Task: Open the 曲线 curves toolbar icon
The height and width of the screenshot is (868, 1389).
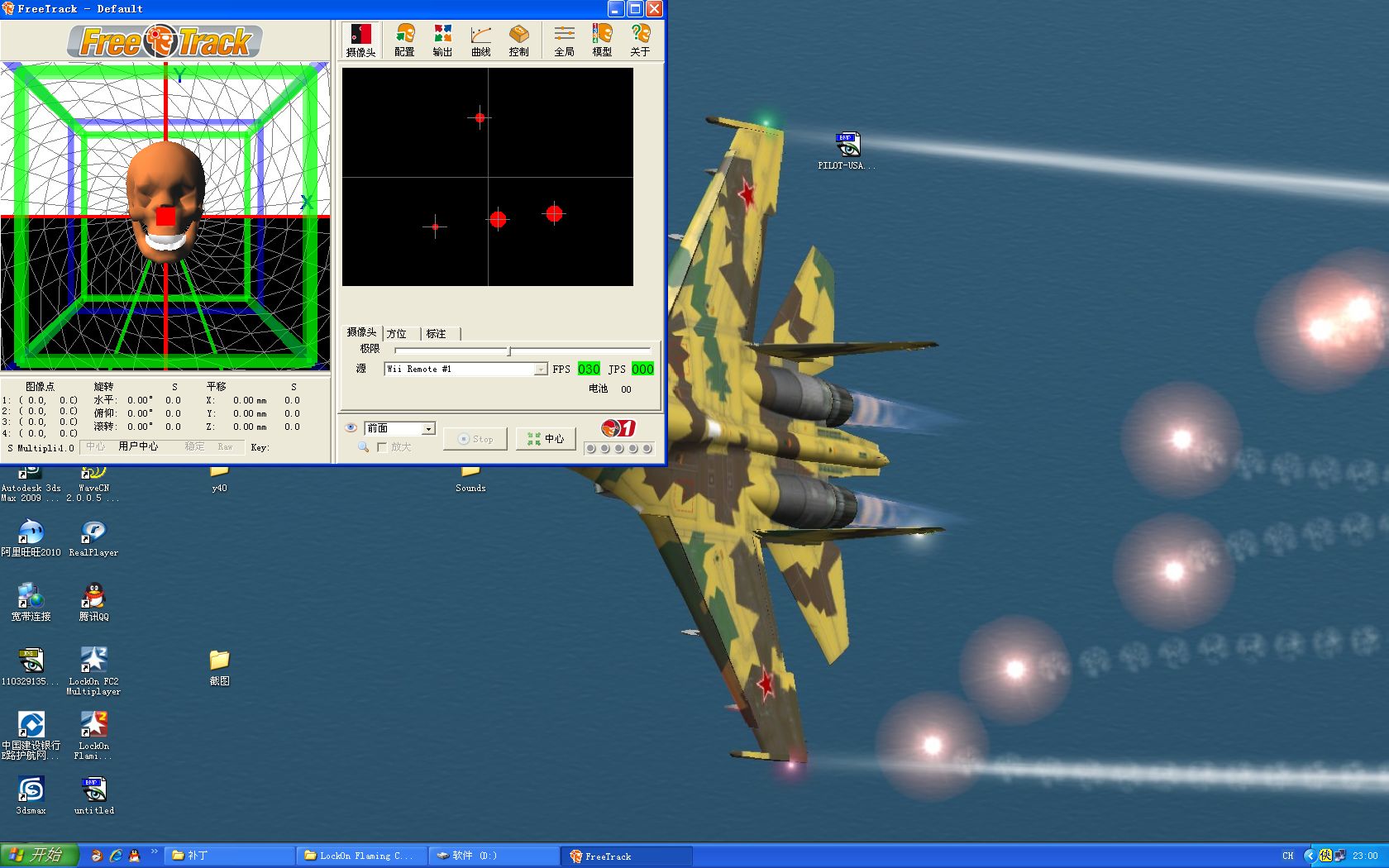Action: click(x=480, y=40)
